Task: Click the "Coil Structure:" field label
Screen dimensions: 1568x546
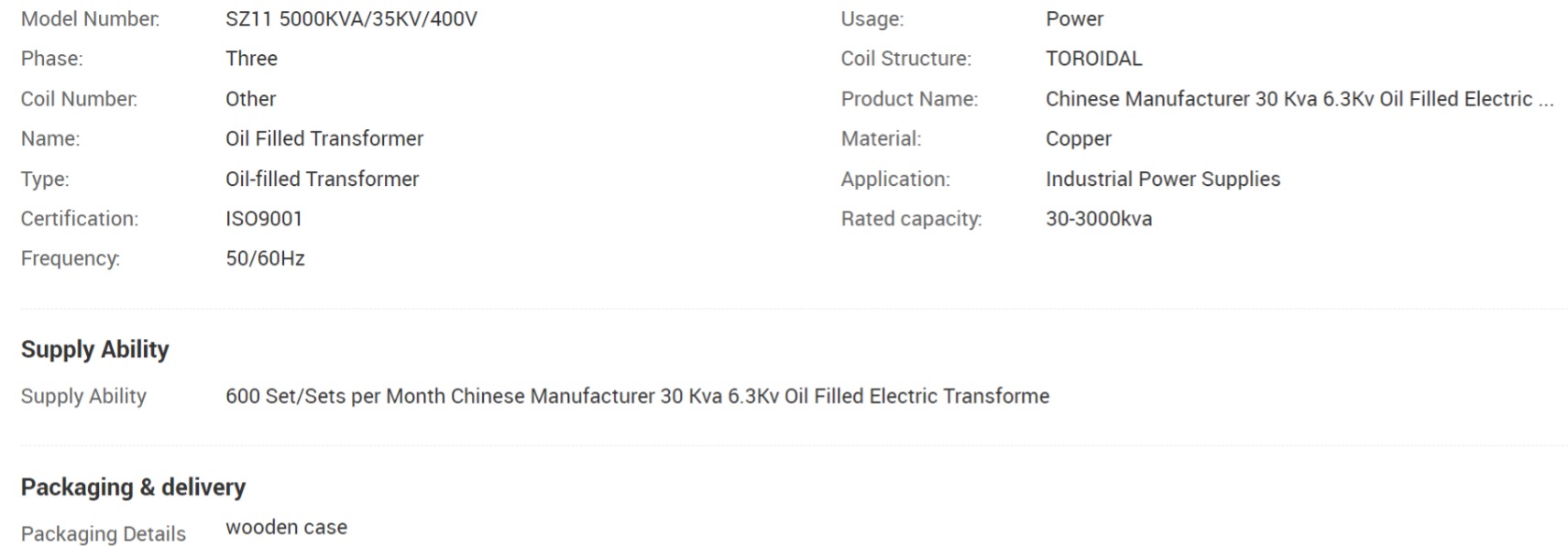Action: click(905, 59)
